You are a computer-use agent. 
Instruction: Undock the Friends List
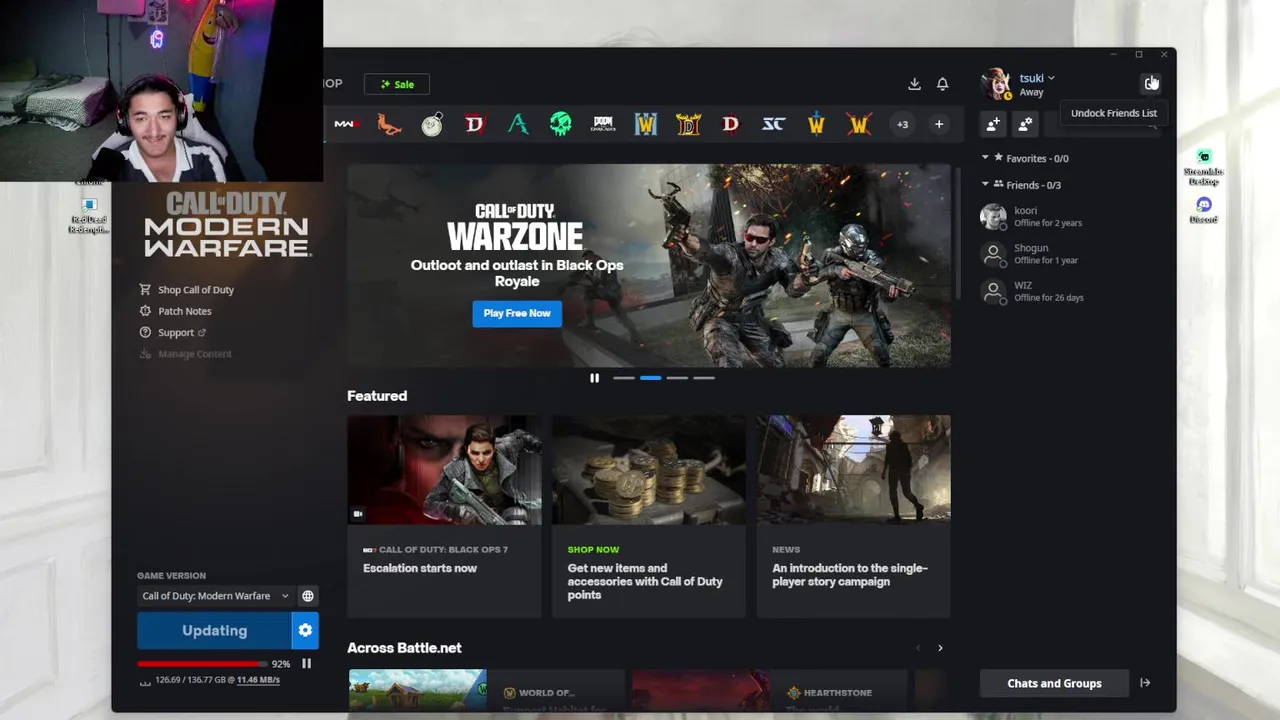[1150, 83]
